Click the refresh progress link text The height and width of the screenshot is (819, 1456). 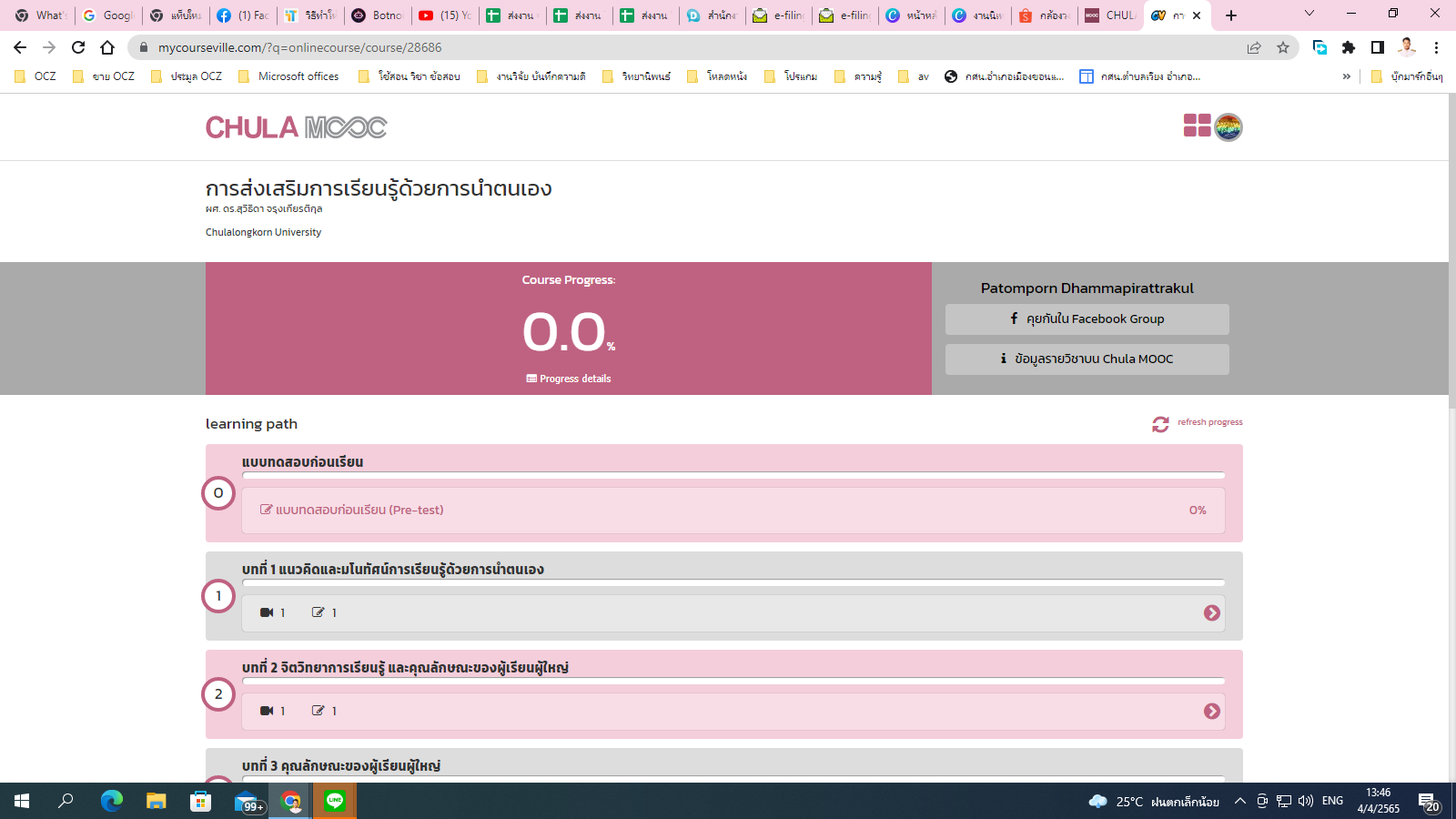(x=1209, y=422)
